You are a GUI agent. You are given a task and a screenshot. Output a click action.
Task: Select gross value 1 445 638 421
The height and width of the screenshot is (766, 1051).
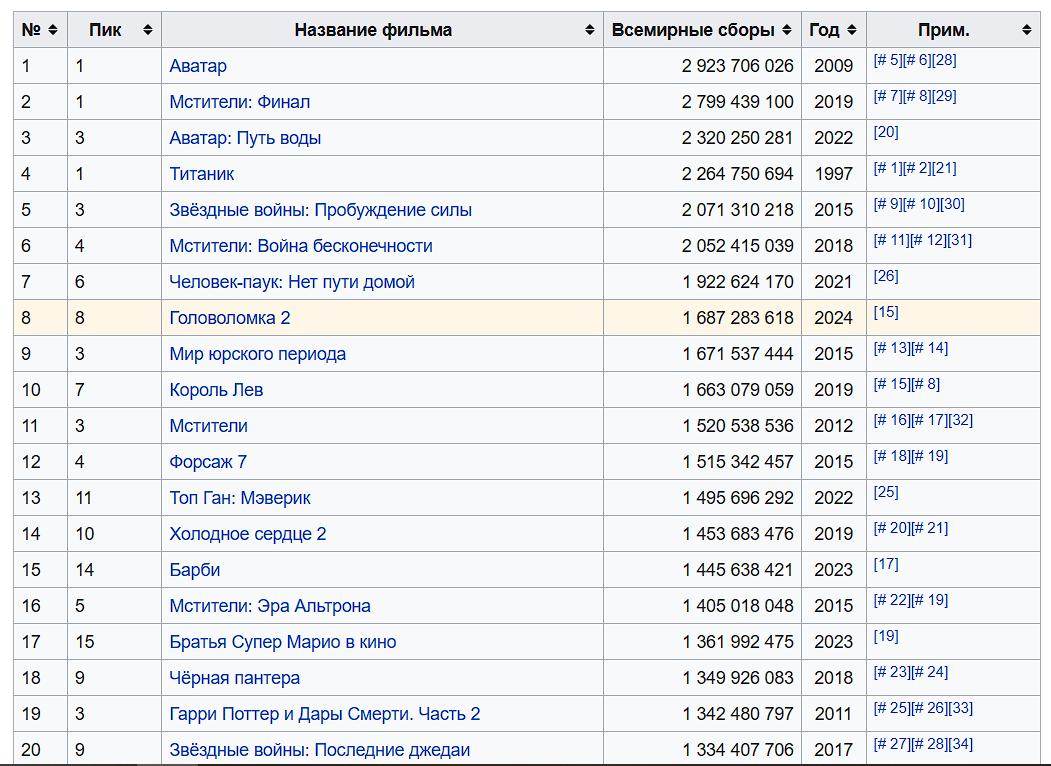(738, 570)
